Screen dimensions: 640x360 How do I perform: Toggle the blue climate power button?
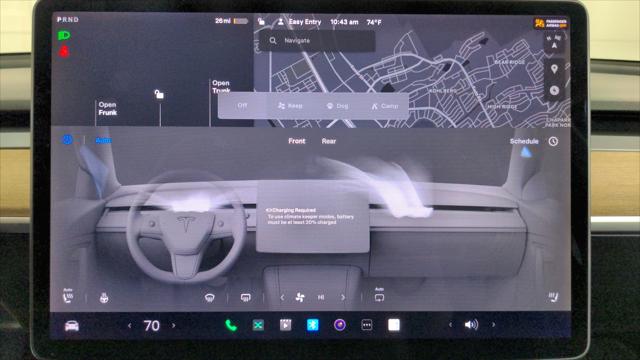click(x=67, y=140)
